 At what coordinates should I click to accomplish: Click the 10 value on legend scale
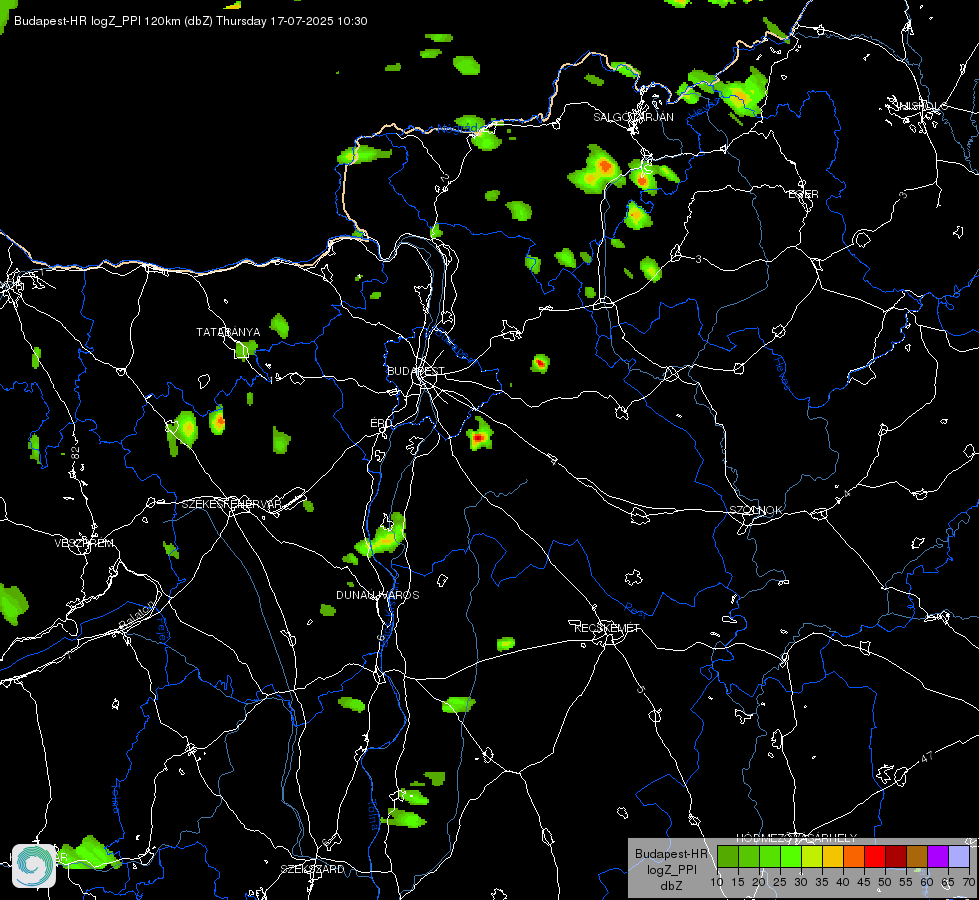click(x=717, y=882)
